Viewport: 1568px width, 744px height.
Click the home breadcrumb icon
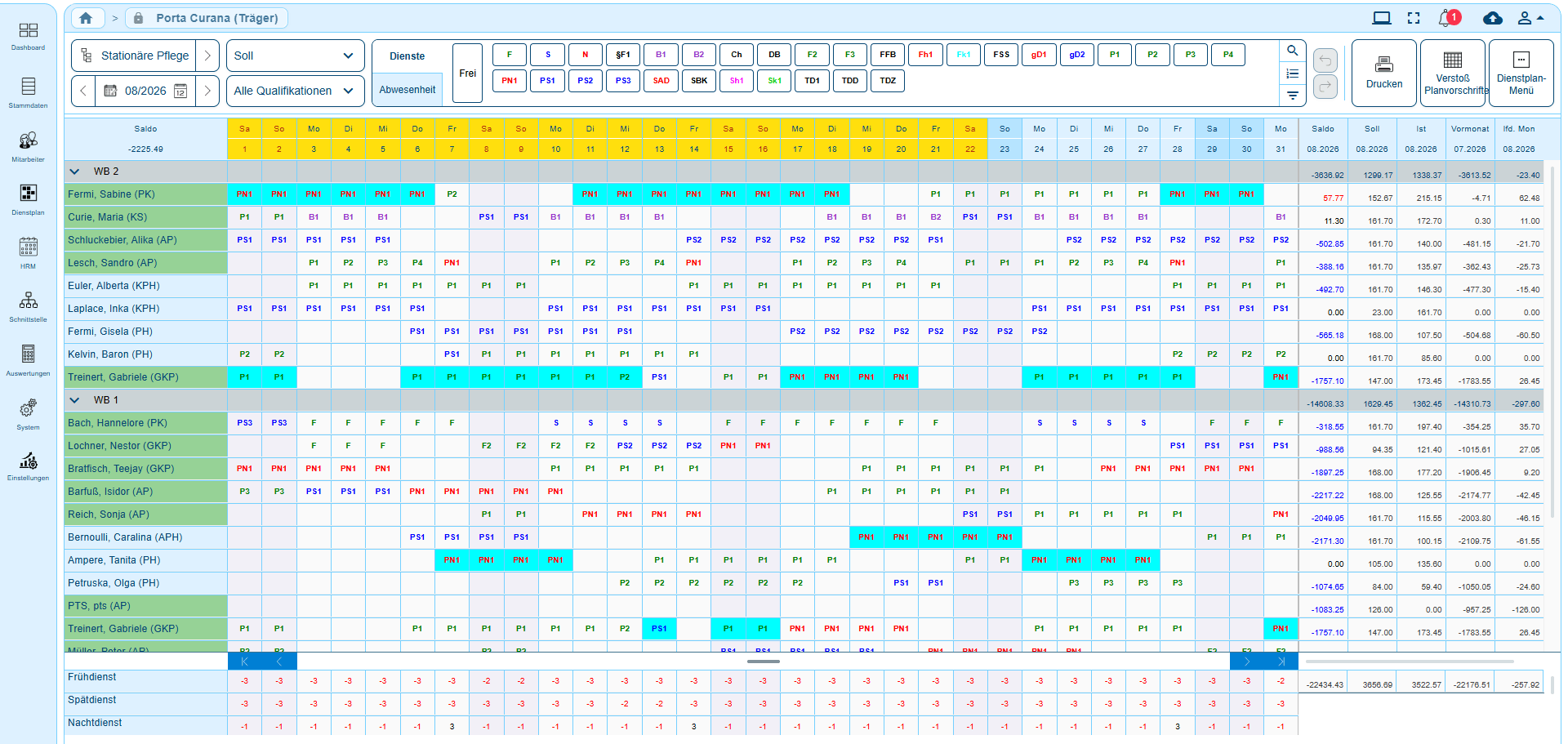[86, 18]
